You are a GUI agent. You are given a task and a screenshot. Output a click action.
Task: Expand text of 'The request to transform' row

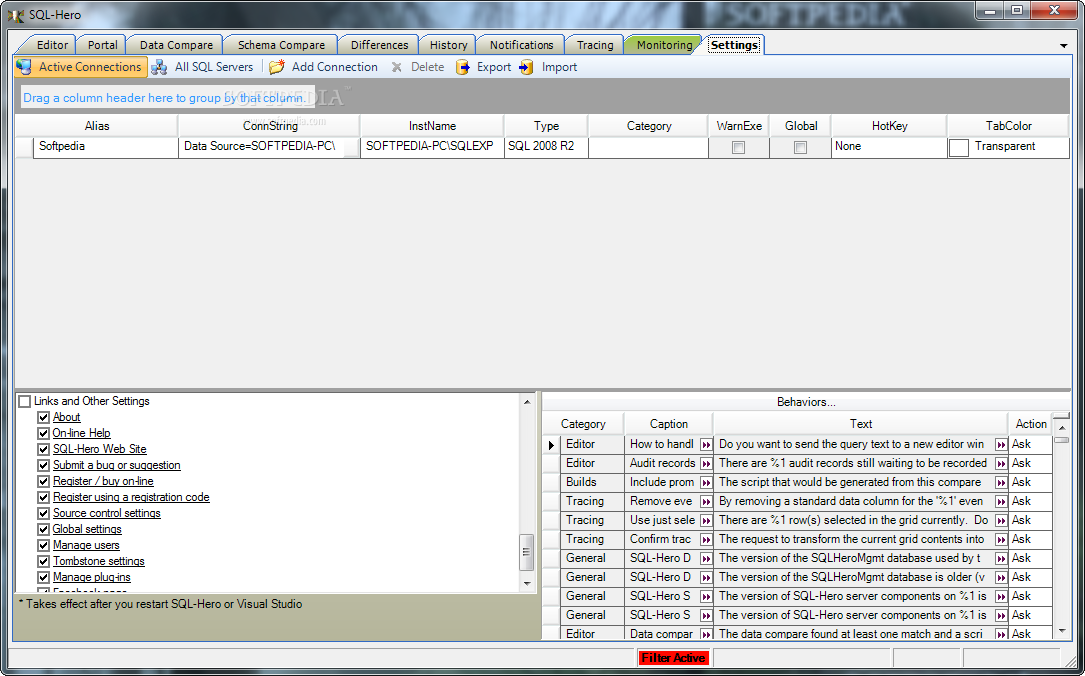pos(1001,540)
